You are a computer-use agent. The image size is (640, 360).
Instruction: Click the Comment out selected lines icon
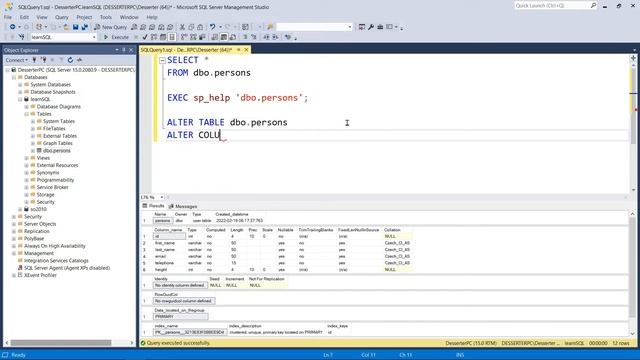245,37
